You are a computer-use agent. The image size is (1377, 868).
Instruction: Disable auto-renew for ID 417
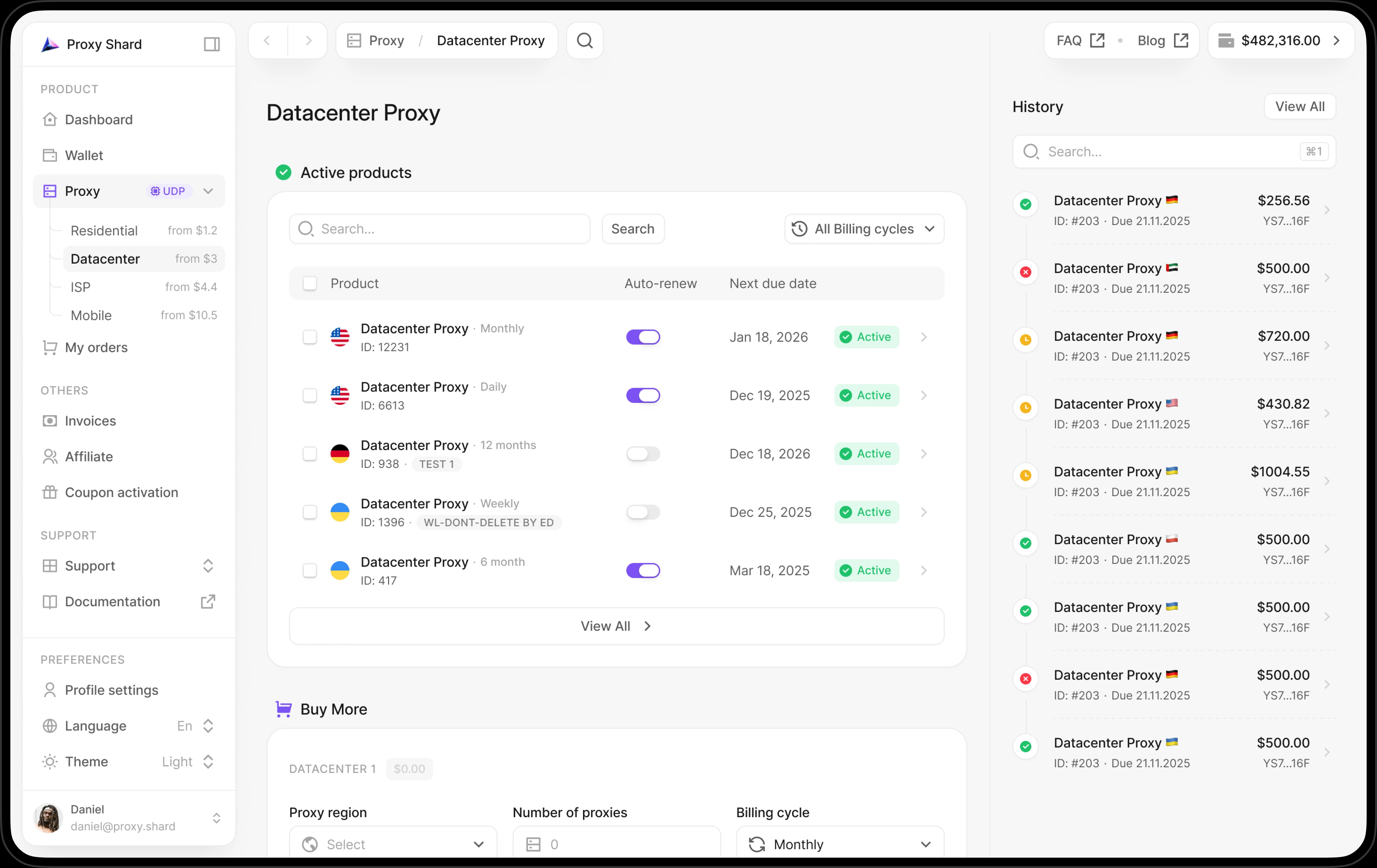[643, 570]
